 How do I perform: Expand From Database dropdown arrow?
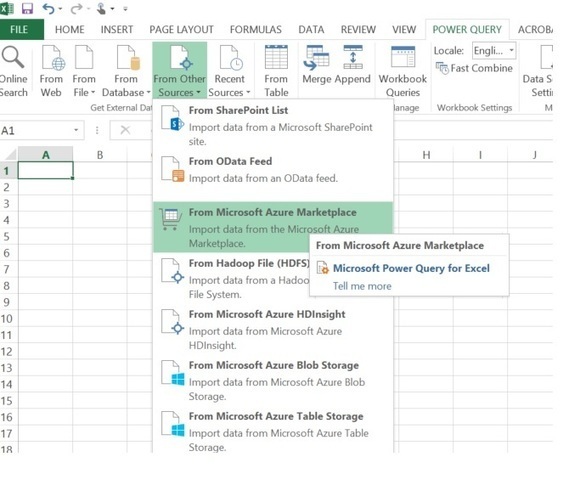click(x=148, y=93)
